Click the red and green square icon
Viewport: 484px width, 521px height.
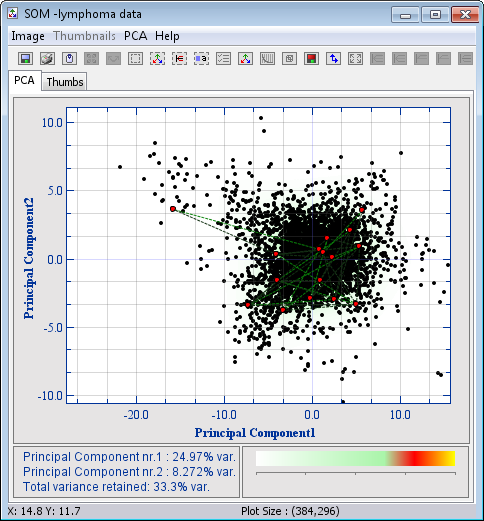[311, 59]
